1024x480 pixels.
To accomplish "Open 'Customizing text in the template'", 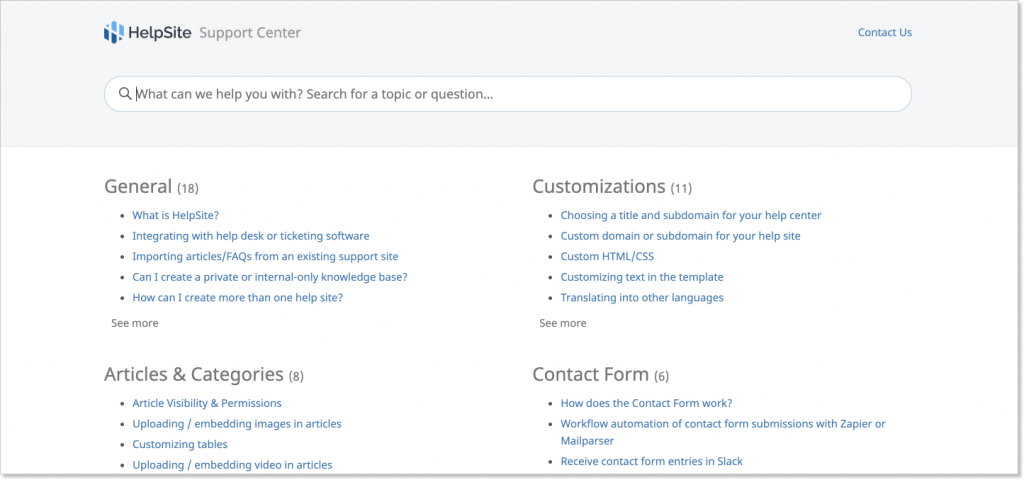I will (642, 277).
